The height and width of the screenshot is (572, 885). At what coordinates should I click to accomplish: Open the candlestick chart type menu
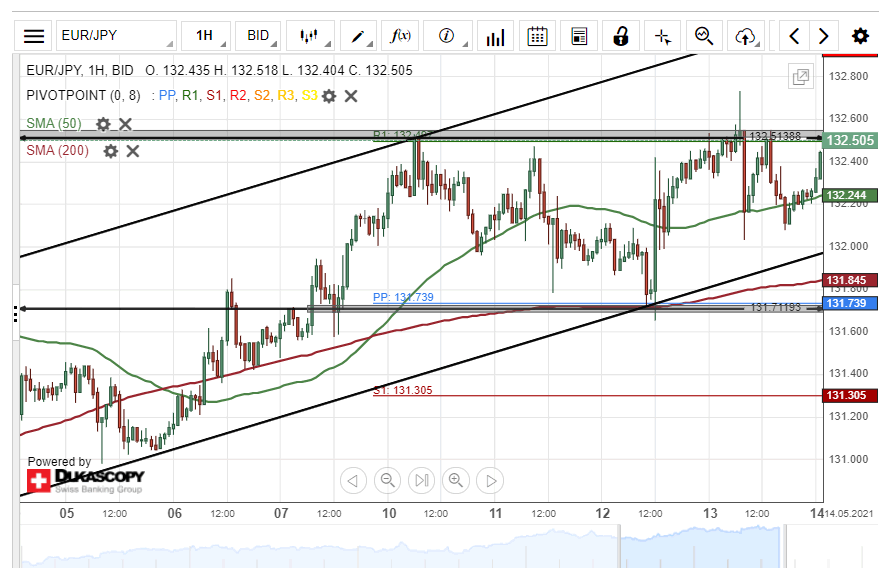pyautogui.click(x=310, y=36)
